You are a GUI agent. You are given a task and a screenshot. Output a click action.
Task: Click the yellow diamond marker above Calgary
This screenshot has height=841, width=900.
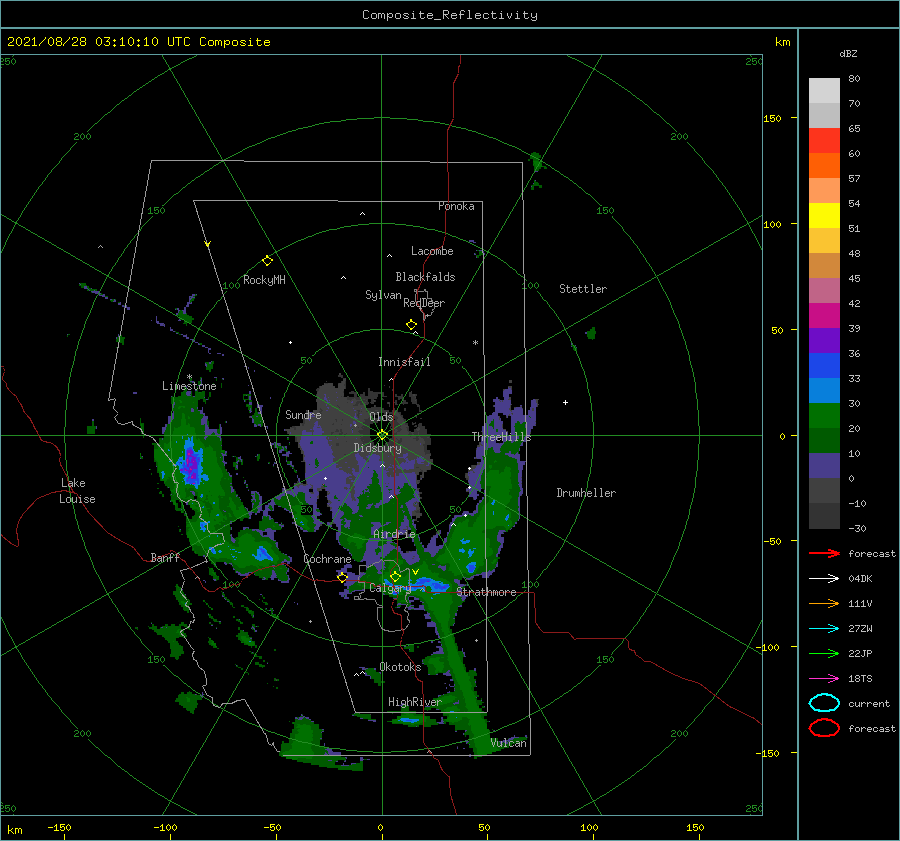coord(395,576)
